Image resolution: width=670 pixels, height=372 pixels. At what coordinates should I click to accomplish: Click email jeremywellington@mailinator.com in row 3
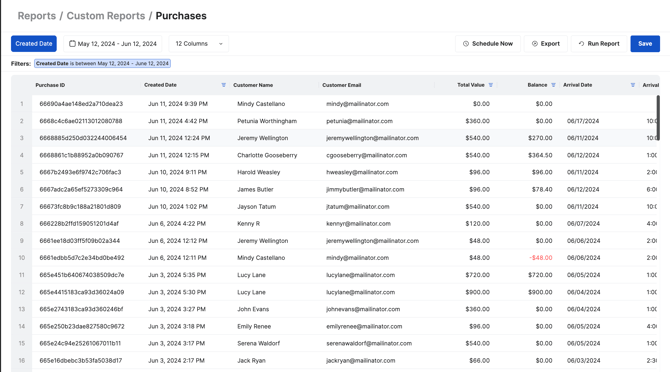[x=373, y=138]
